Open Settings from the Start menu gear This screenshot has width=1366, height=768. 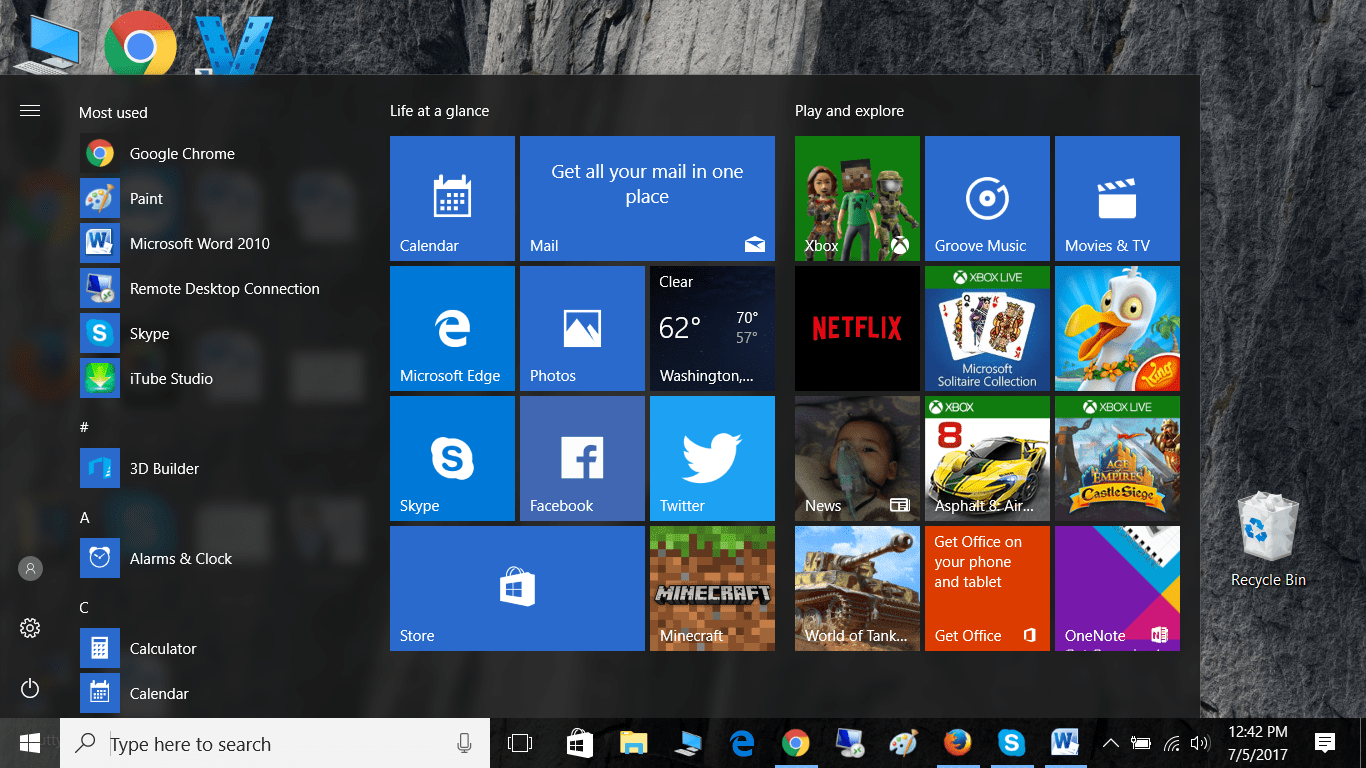click(30, 628)
